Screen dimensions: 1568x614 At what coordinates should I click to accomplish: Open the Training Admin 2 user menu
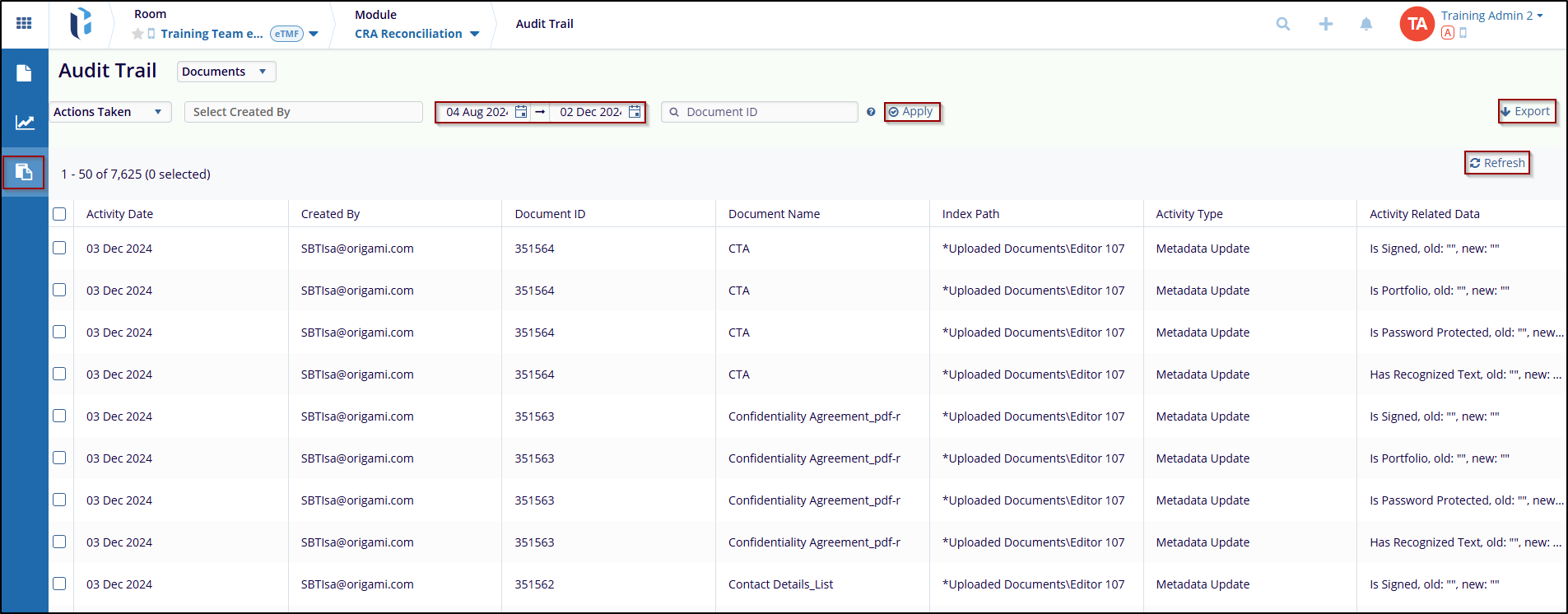[x=1491, y=16]
